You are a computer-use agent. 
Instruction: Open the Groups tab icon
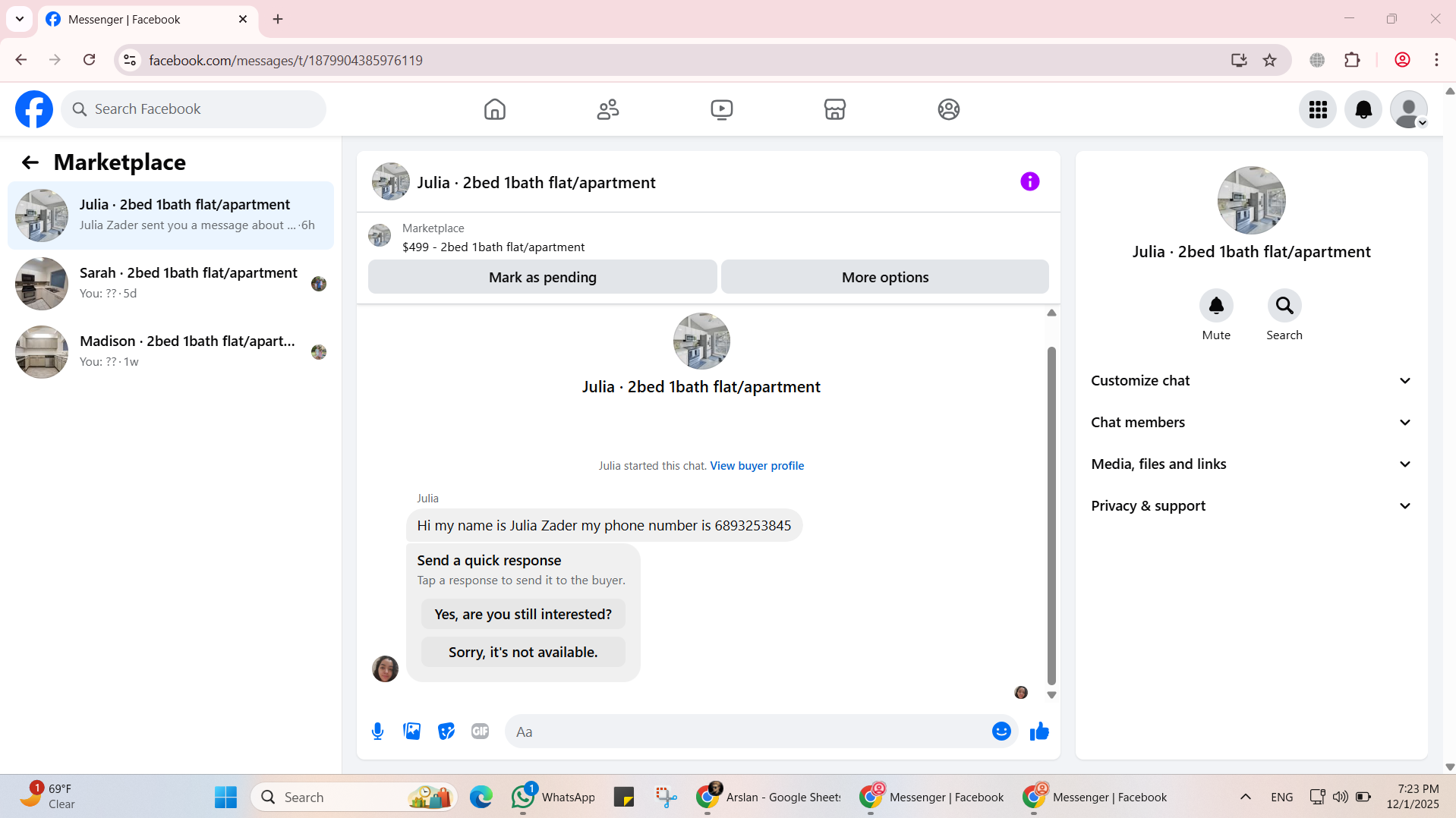click(x=949, y=109)
